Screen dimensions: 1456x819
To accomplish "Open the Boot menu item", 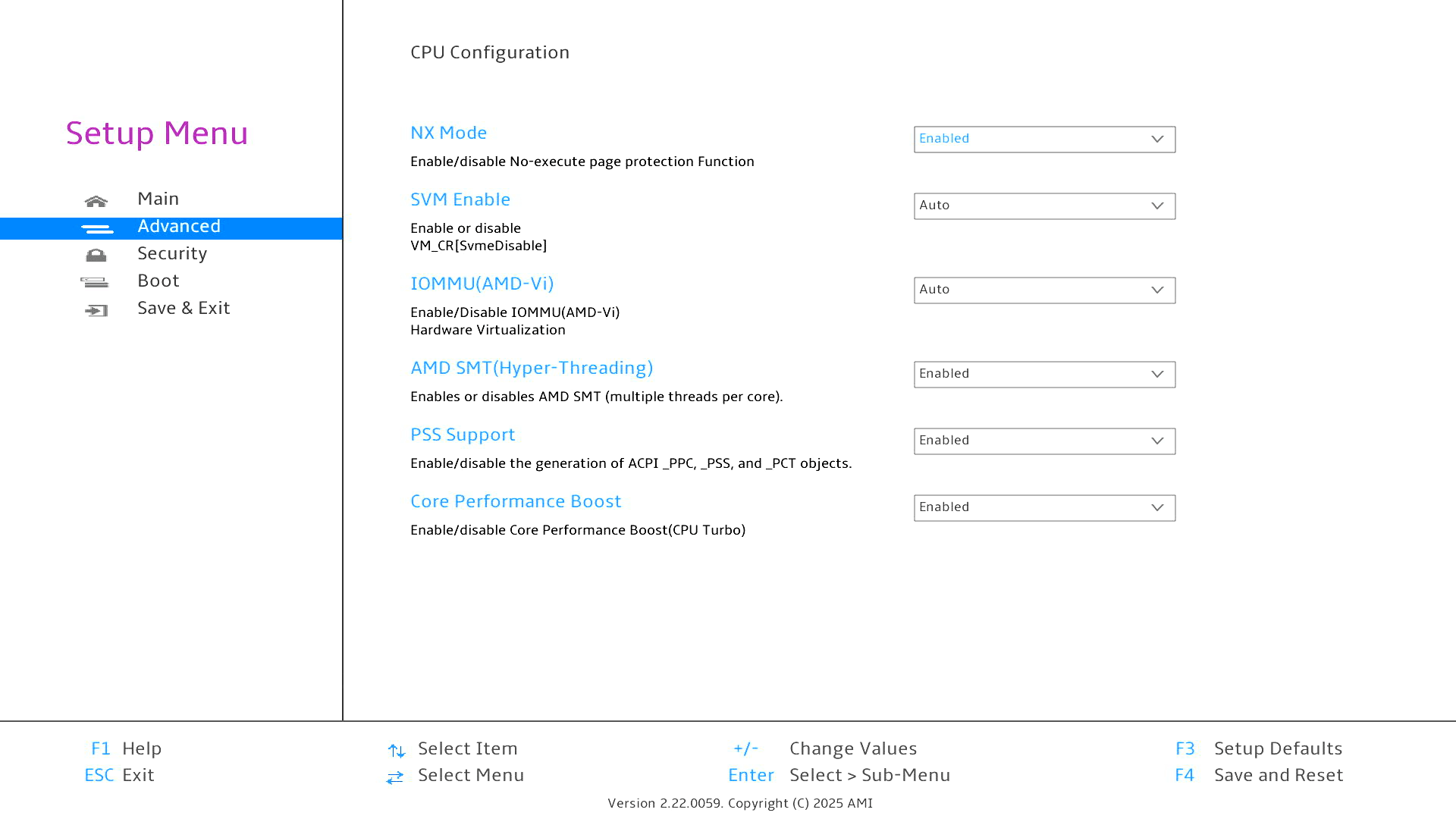I will [158, 281].
